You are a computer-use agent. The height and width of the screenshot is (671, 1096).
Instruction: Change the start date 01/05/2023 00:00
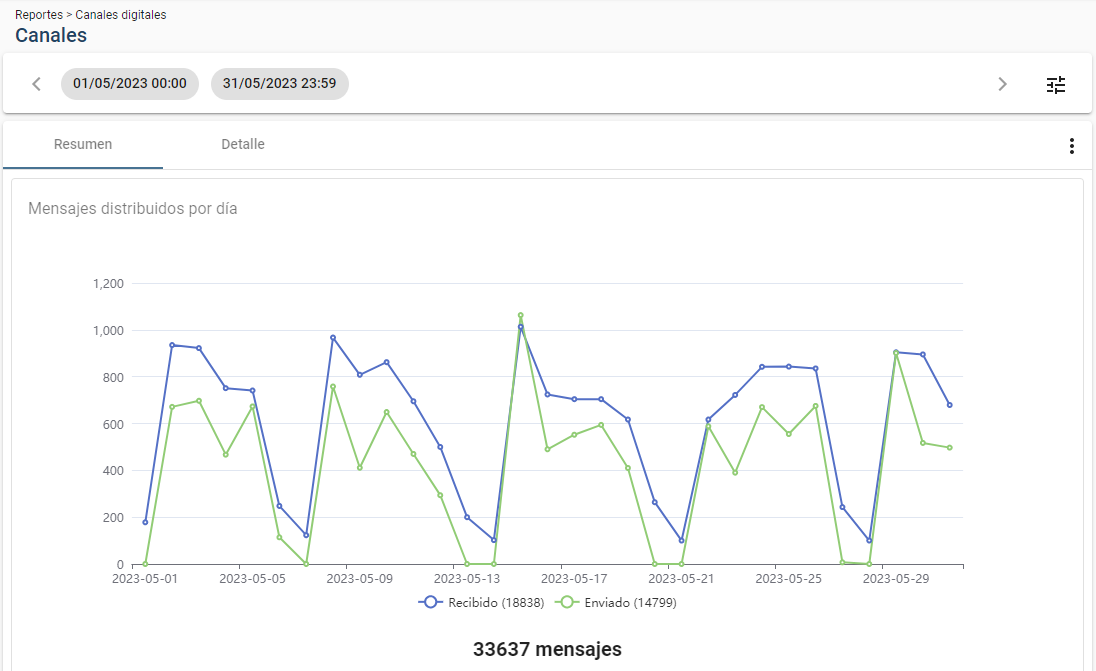pyautogui.click(x=130, y=84)
